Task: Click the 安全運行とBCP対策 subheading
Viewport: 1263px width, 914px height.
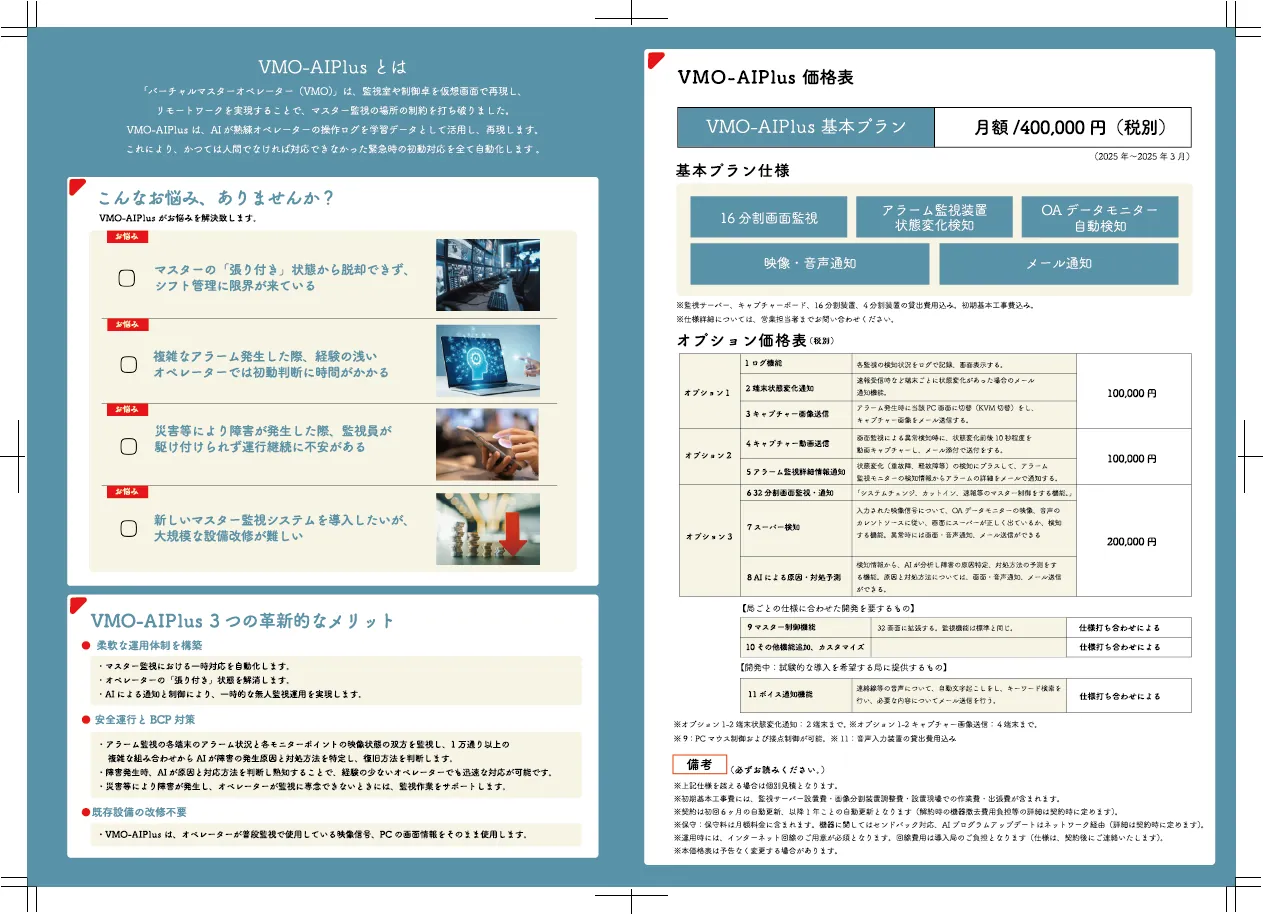Action: coord(145,720)
